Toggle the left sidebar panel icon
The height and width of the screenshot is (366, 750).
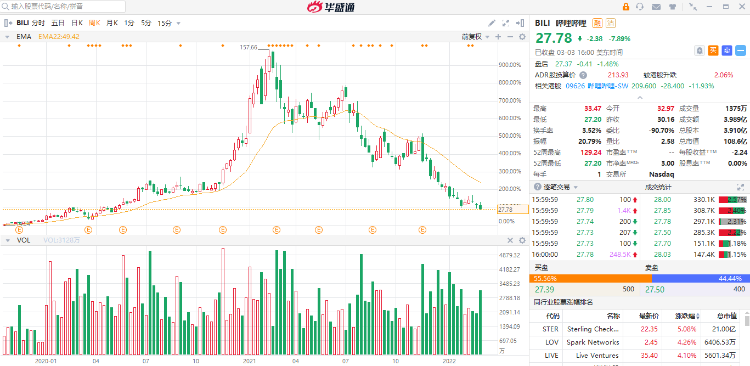pyautogui.click(x=8, y=22)
